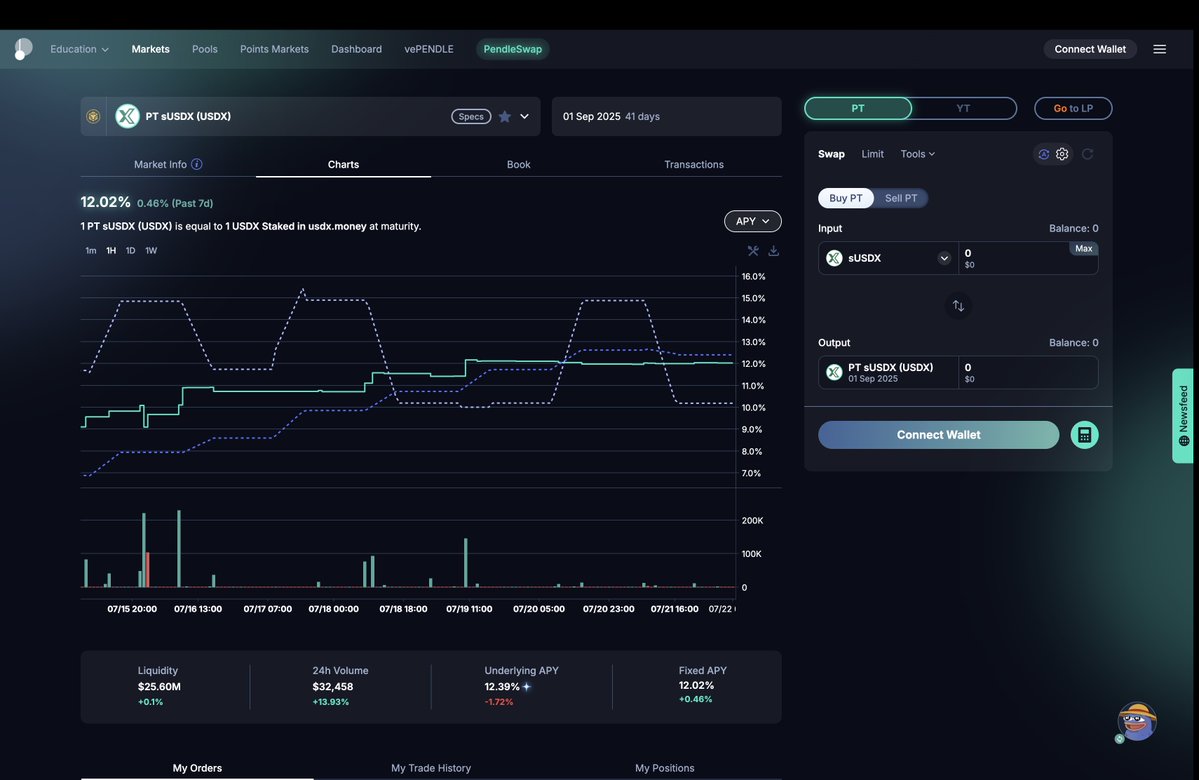Click the chain badge icon beside PT sUSDX
The width and height of the screenshot is (1199, 780).
coord(93,116)
